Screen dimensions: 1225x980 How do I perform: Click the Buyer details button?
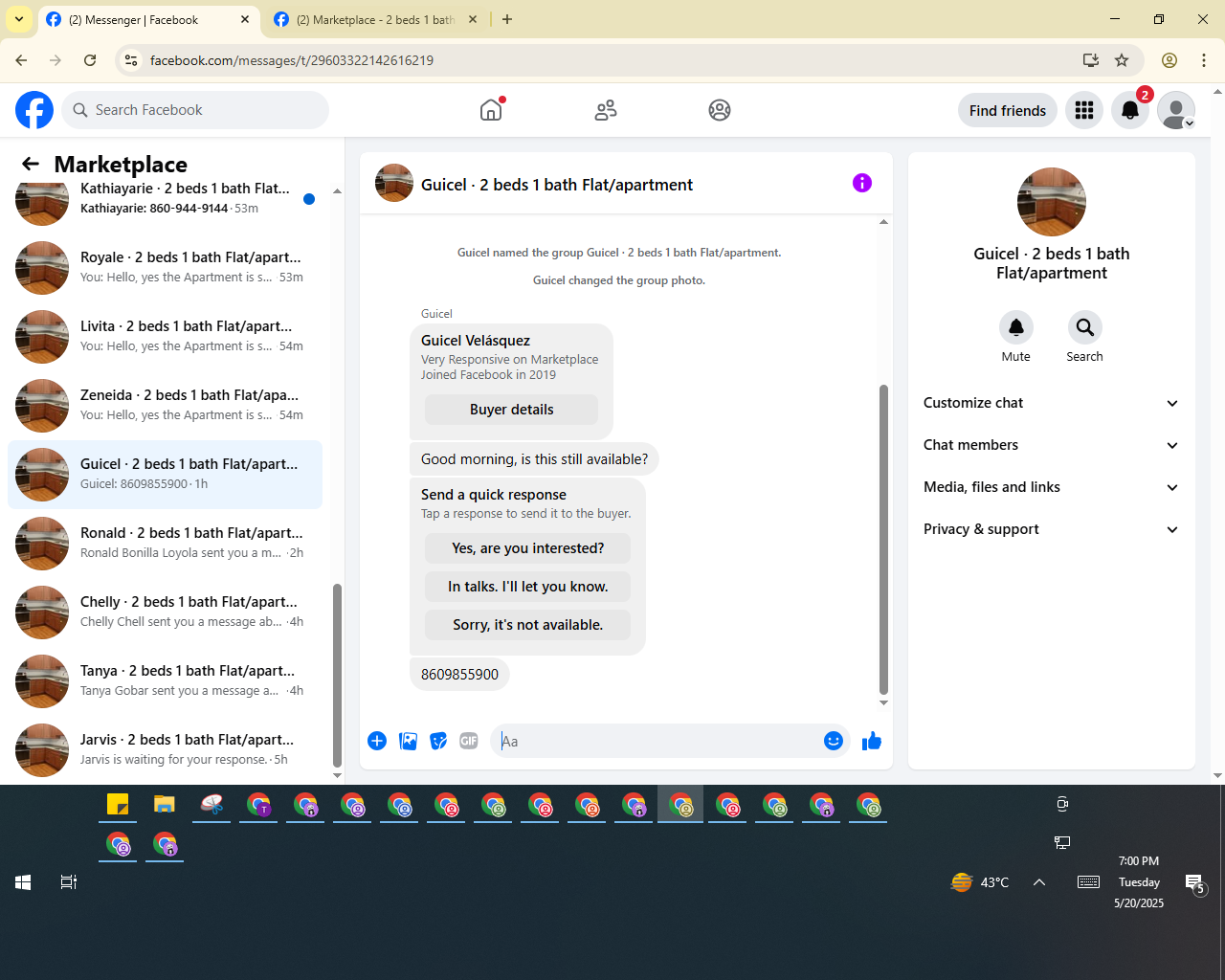coord(511,410)
